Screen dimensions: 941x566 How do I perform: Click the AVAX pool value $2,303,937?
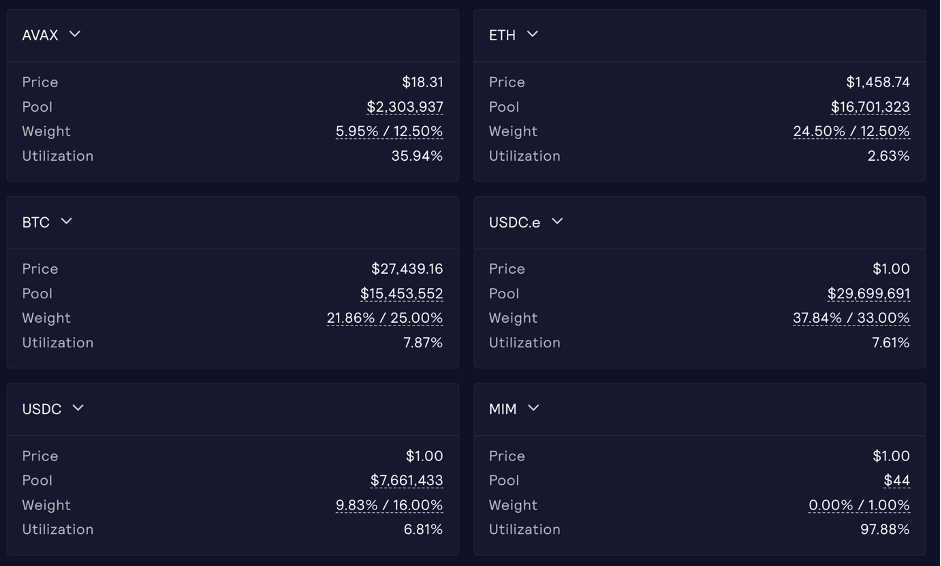pos(404,107)
